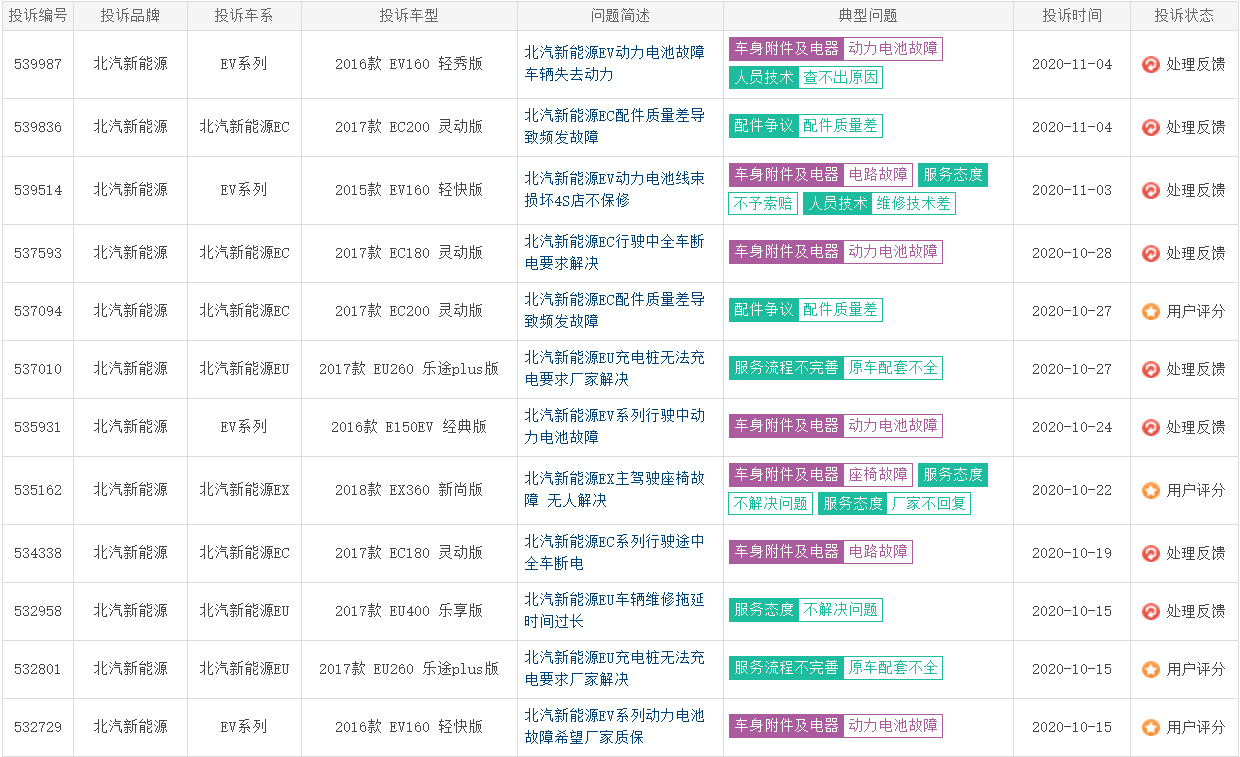Click status icon for complaint 539987

pyautogui.click(x=1151, y=64)
